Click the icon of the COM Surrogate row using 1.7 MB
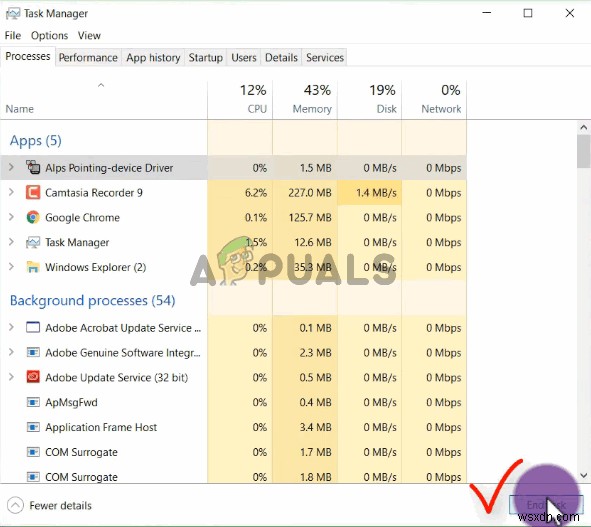The width and height of the screenshot is (591, 527). (x=33, y=452)
